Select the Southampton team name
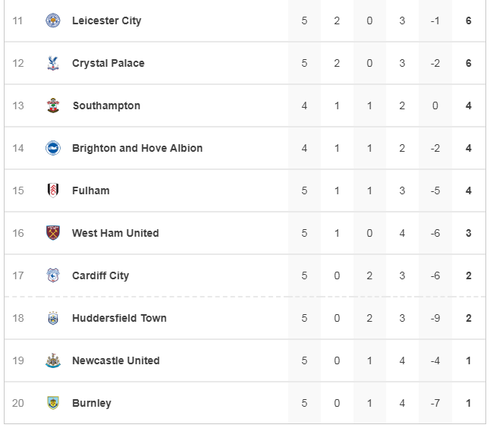Viewport: 490px width, 428px height. point(106,106)
